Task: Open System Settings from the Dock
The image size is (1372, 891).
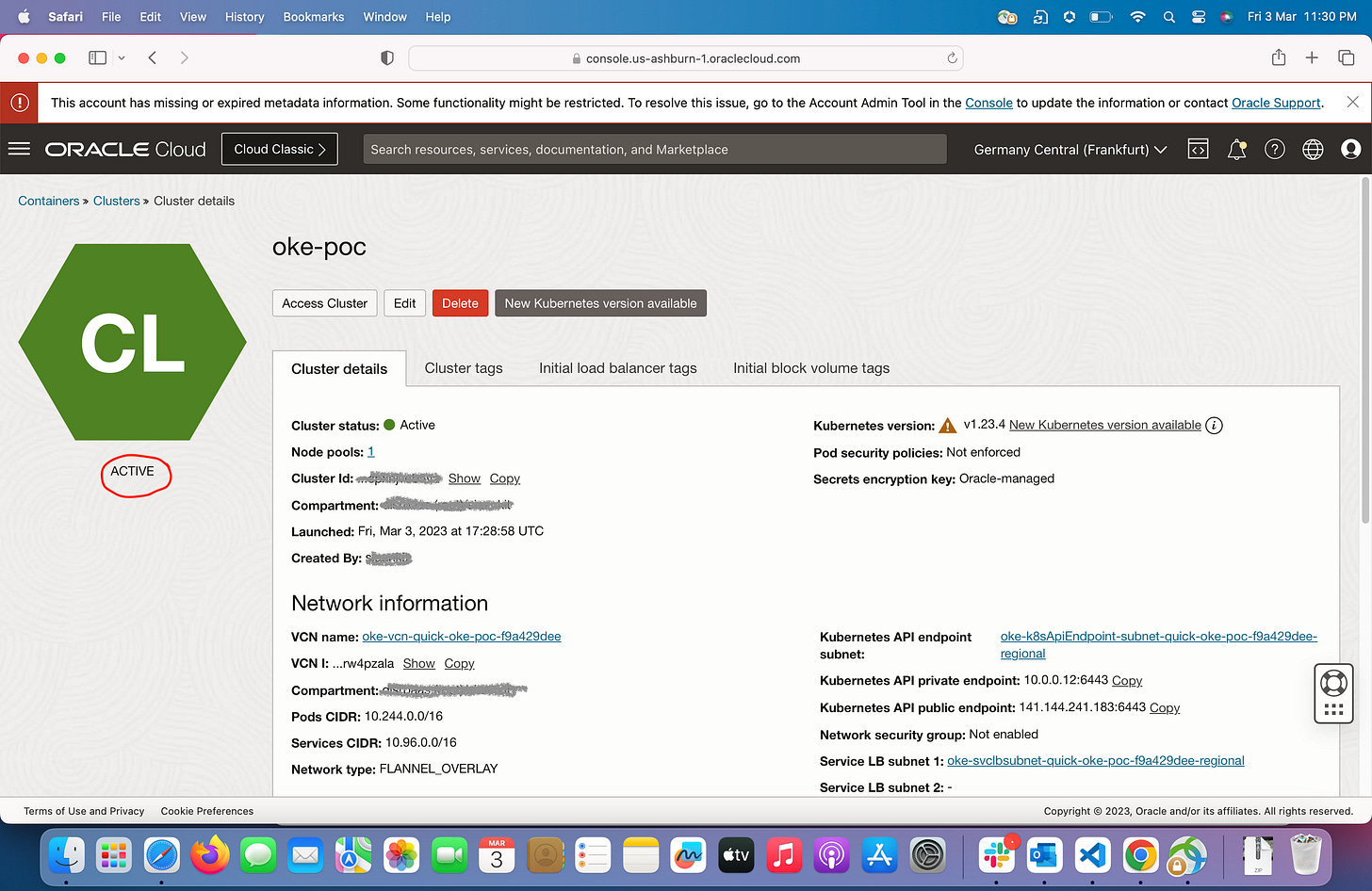Action: pyautogui.click(x=927, y=855)
